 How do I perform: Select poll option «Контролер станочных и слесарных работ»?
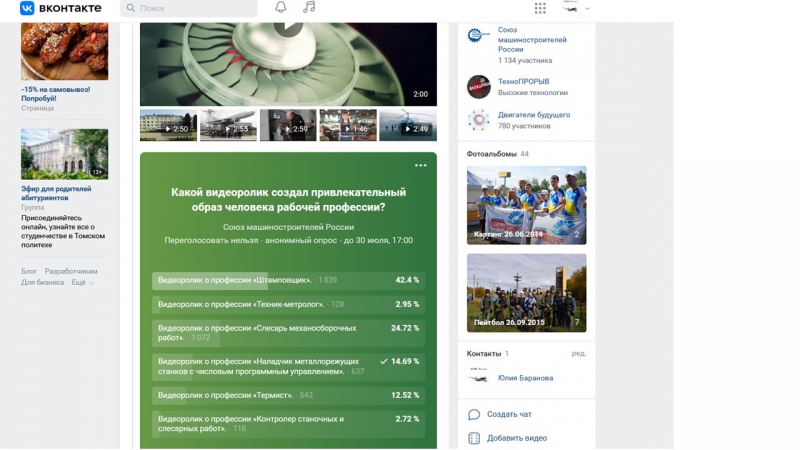tap(288, 424)
